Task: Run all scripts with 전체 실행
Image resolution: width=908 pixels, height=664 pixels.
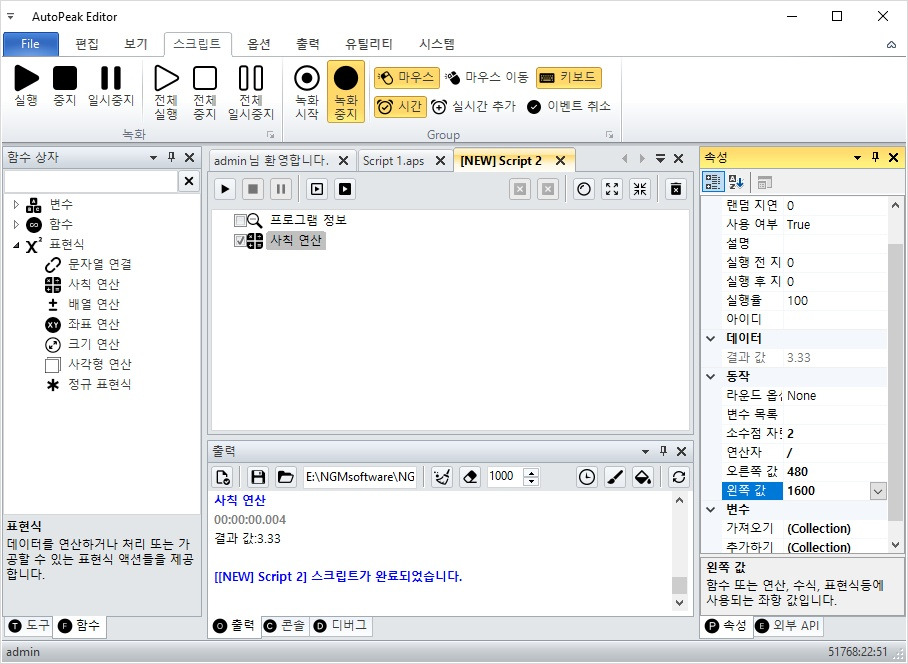Action: click(166, 91)
